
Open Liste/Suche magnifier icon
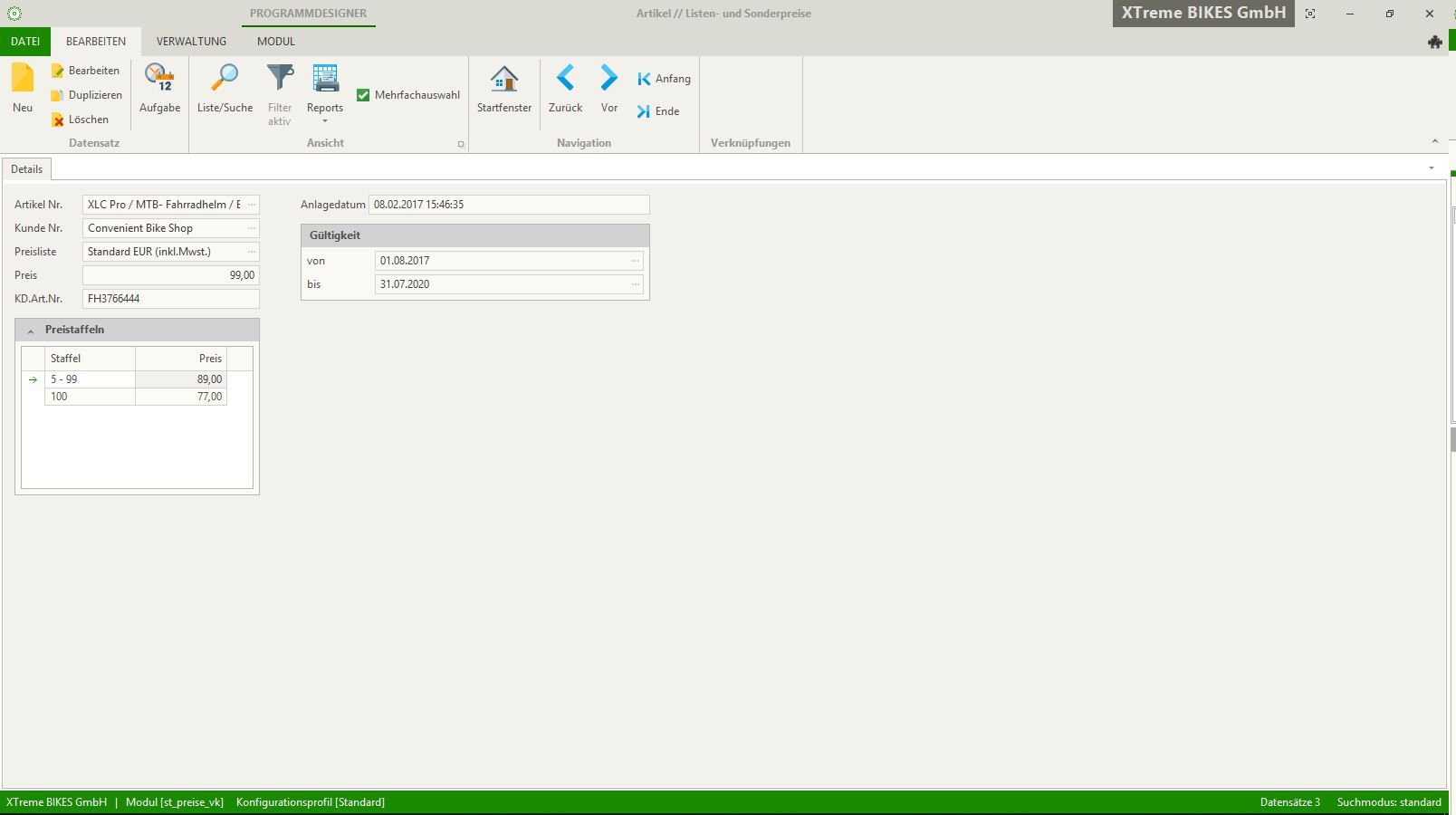point(225,80)
